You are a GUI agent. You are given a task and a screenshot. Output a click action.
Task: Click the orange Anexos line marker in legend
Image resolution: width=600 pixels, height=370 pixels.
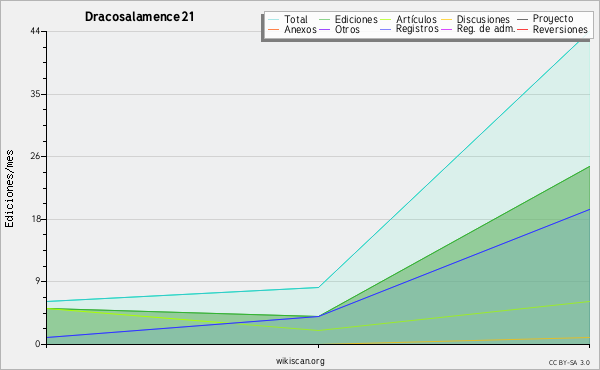[x=274, y=29]
